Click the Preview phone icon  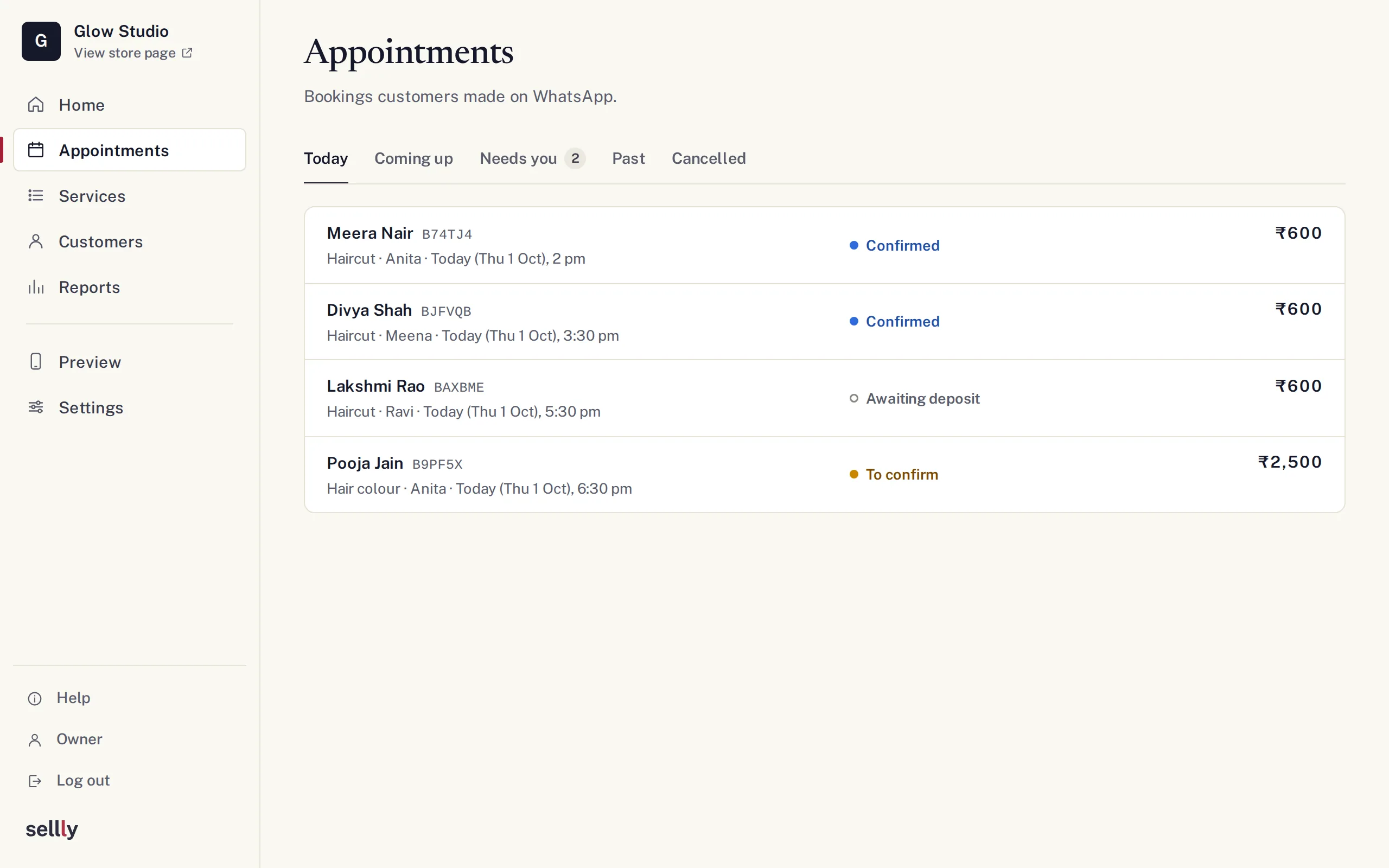coord(36,362)
